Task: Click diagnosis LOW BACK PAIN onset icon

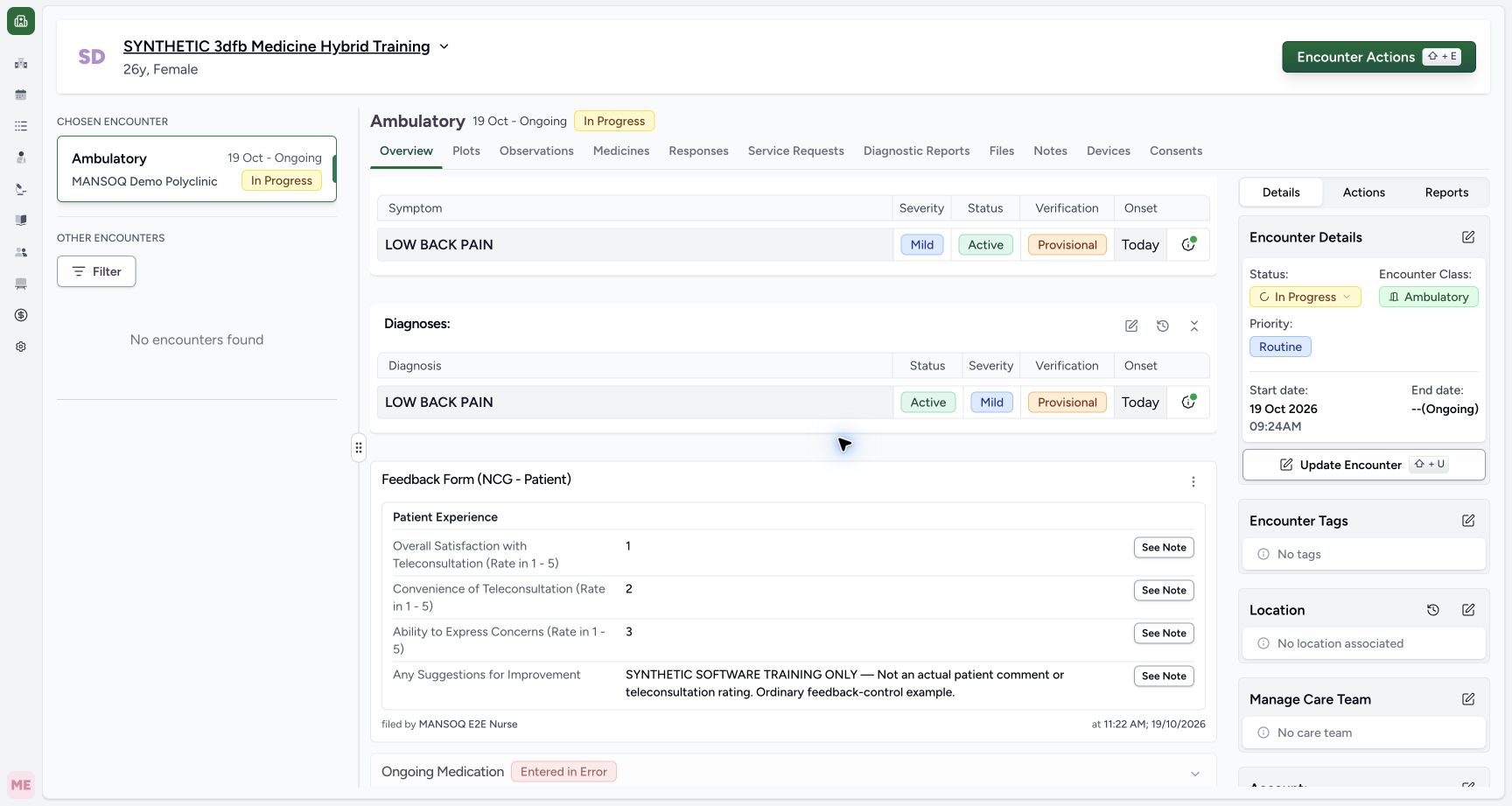Action: pyautogui.click(x=1188, y=402)
